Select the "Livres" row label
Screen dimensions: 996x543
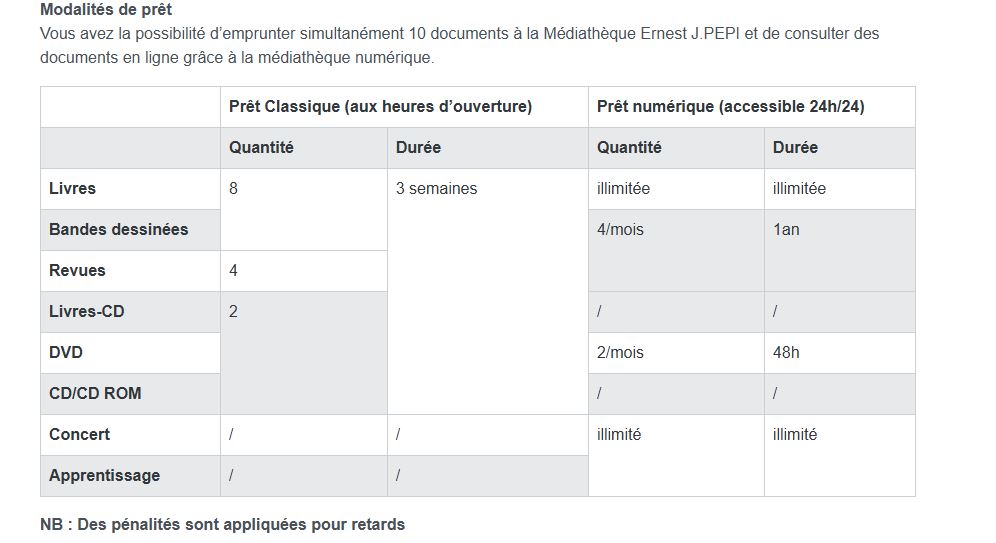click(72, 188)
